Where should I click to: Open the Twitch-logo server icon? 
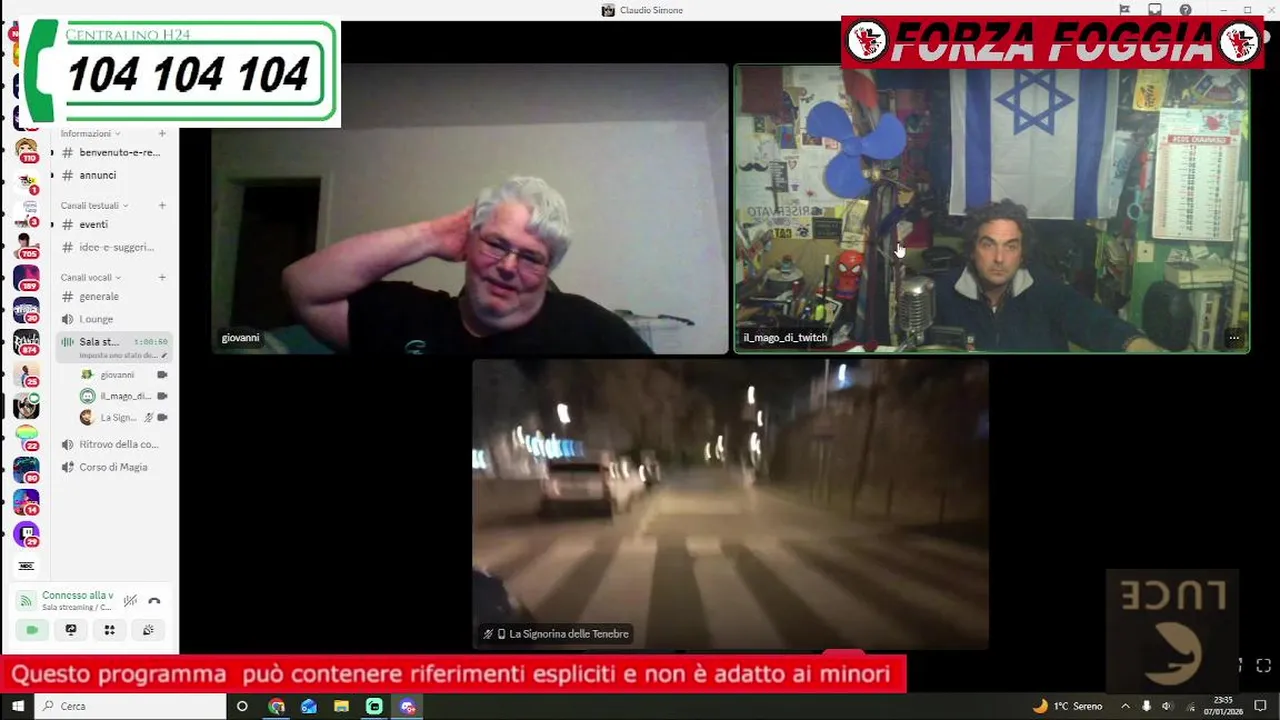click(x=26, y=534)
